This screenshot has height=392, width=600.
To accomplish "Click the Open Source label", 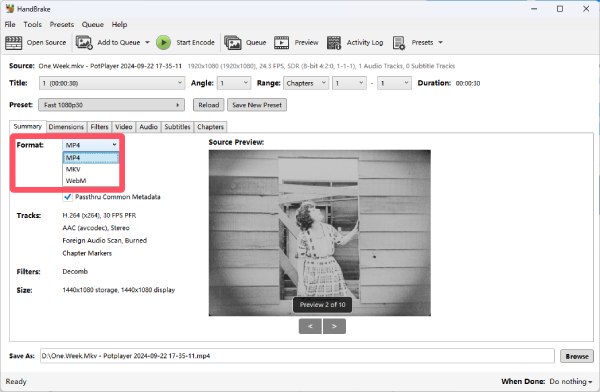I will coord(46,42).
